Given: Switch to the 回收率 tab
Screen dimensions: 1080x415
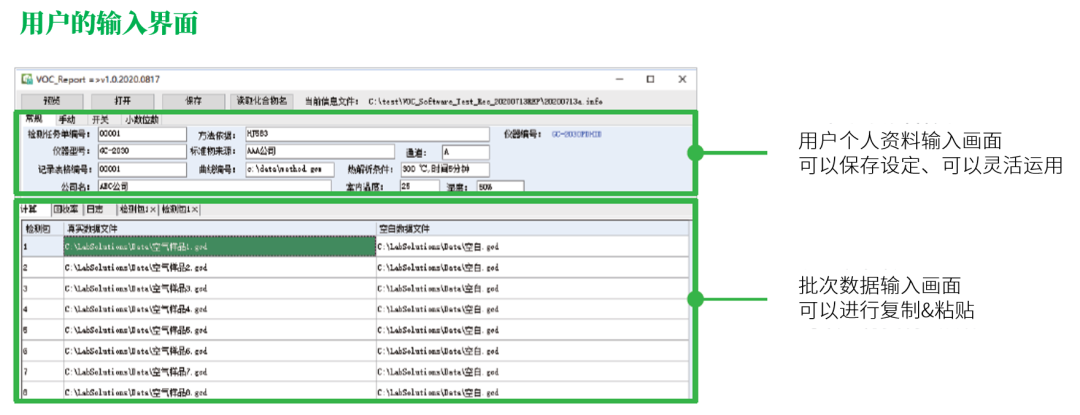Looking at the screenshot, I should (x=65, y=209).
